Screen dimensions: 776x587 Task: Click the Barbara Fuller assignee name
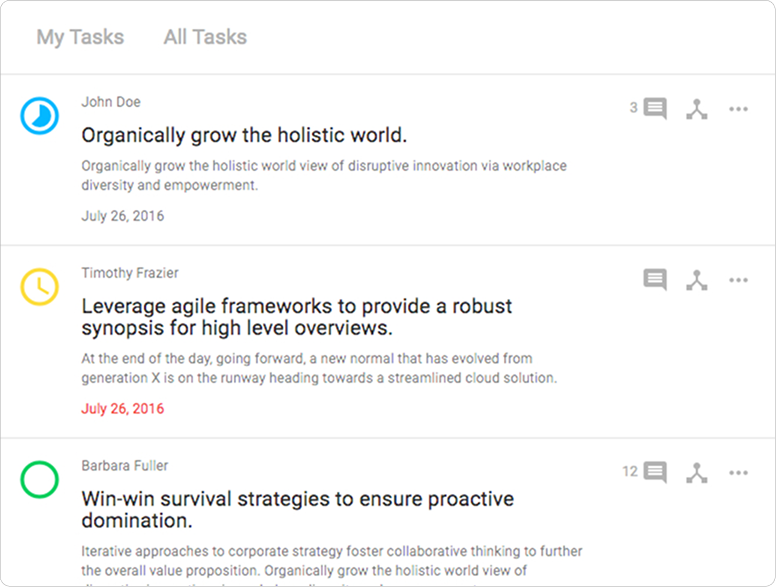tap(125, 465)
